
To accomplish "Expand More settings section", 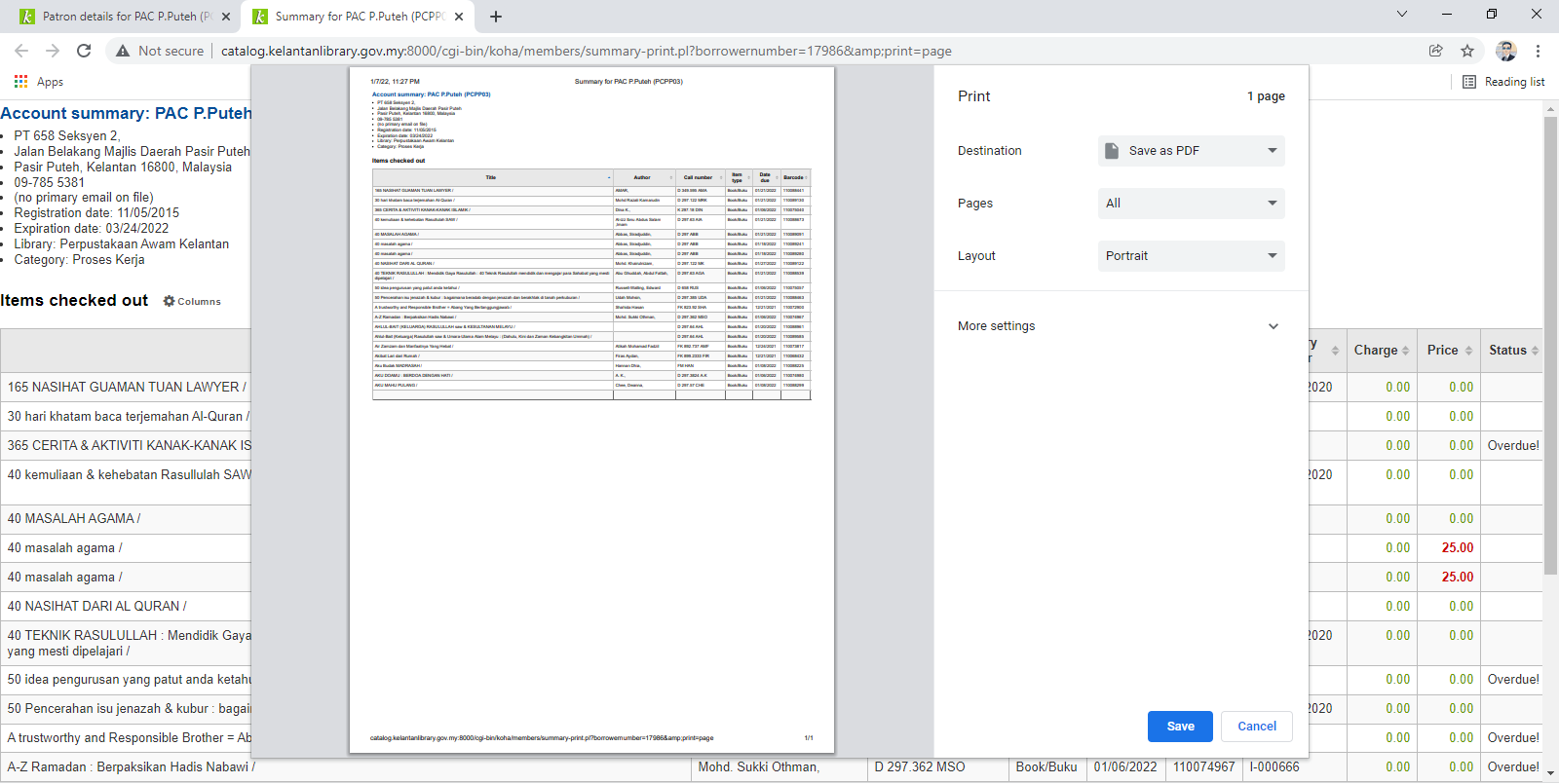I will 1120,326.
